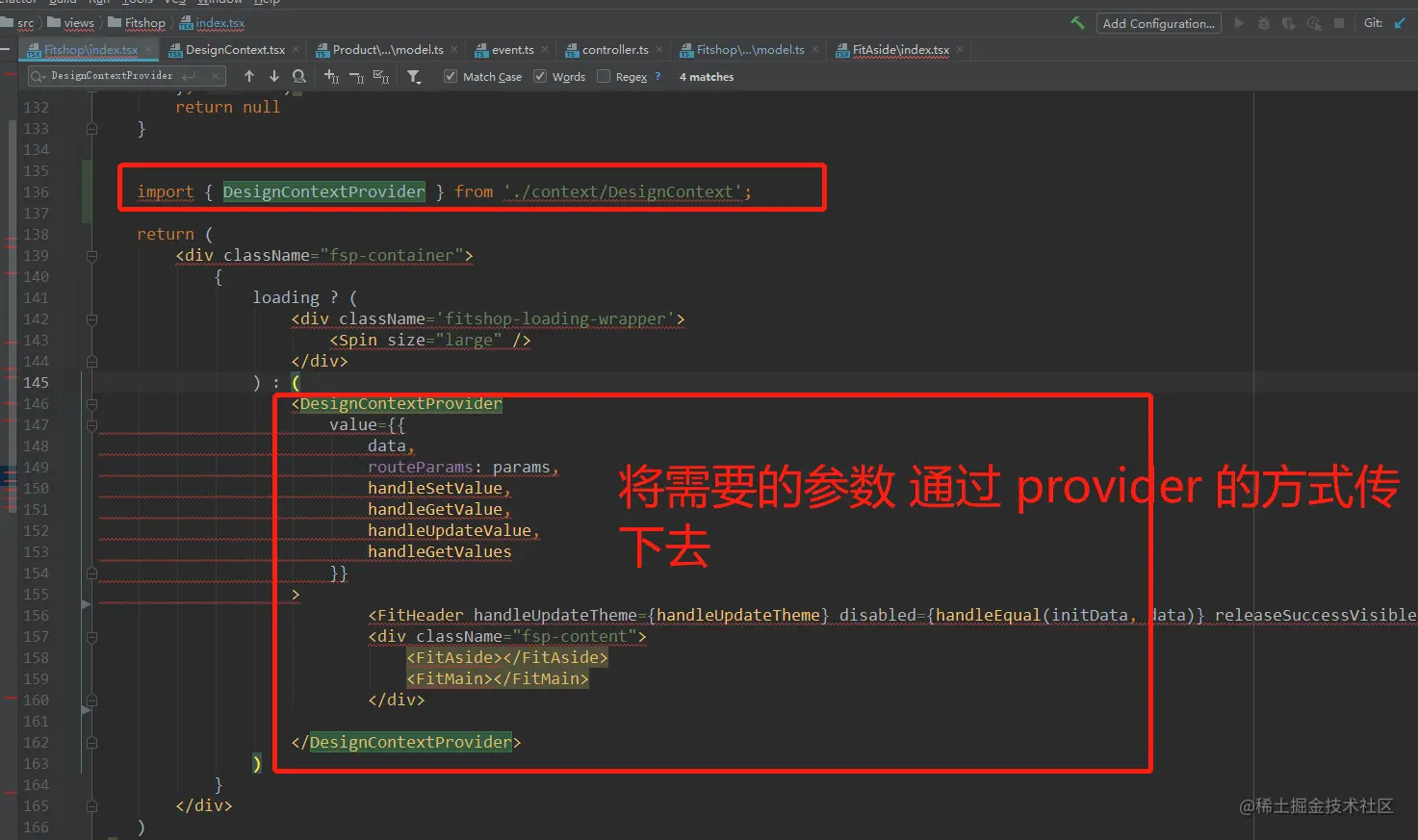Switch to the FitAside\index.tsx tab
The image size is (1418, 840).
tap(900, 50)
